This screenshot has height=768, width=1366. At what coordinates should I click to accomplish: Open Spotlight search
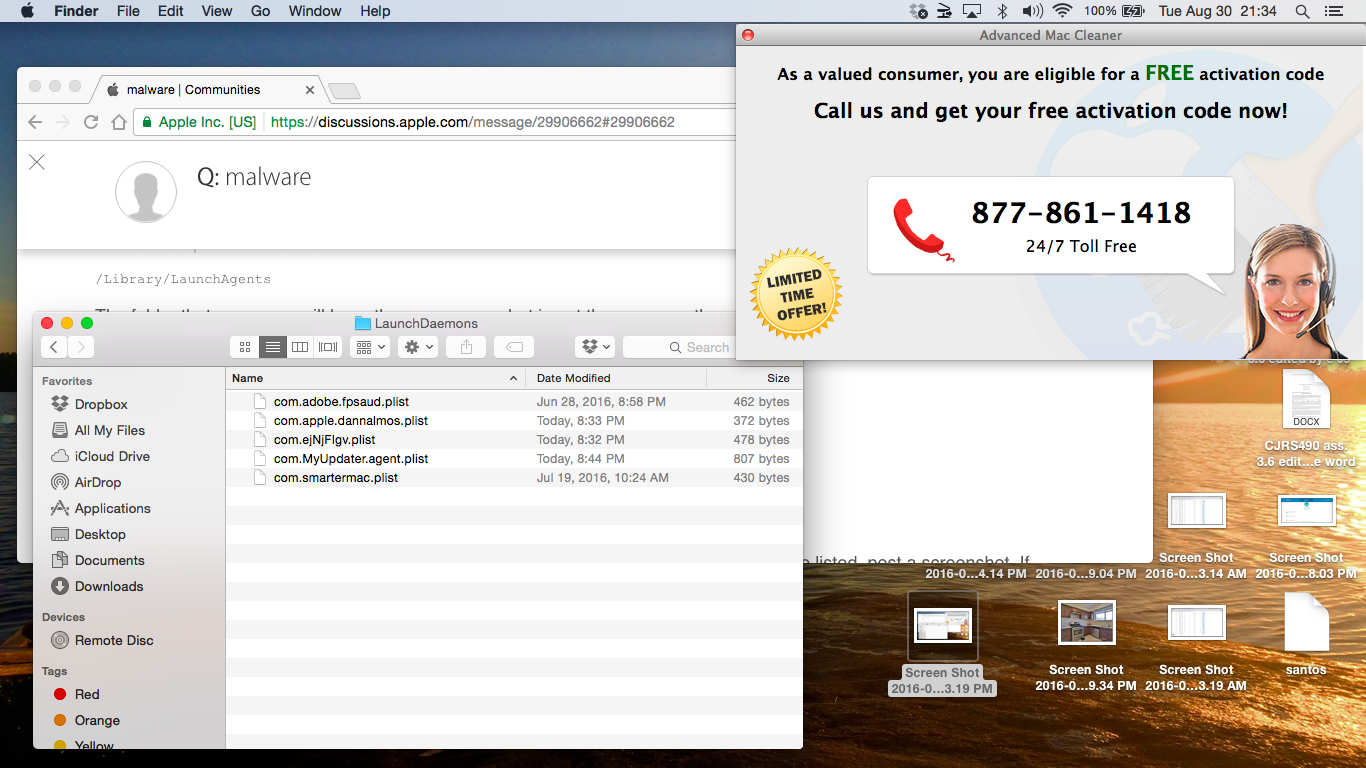coord(1302,11)
